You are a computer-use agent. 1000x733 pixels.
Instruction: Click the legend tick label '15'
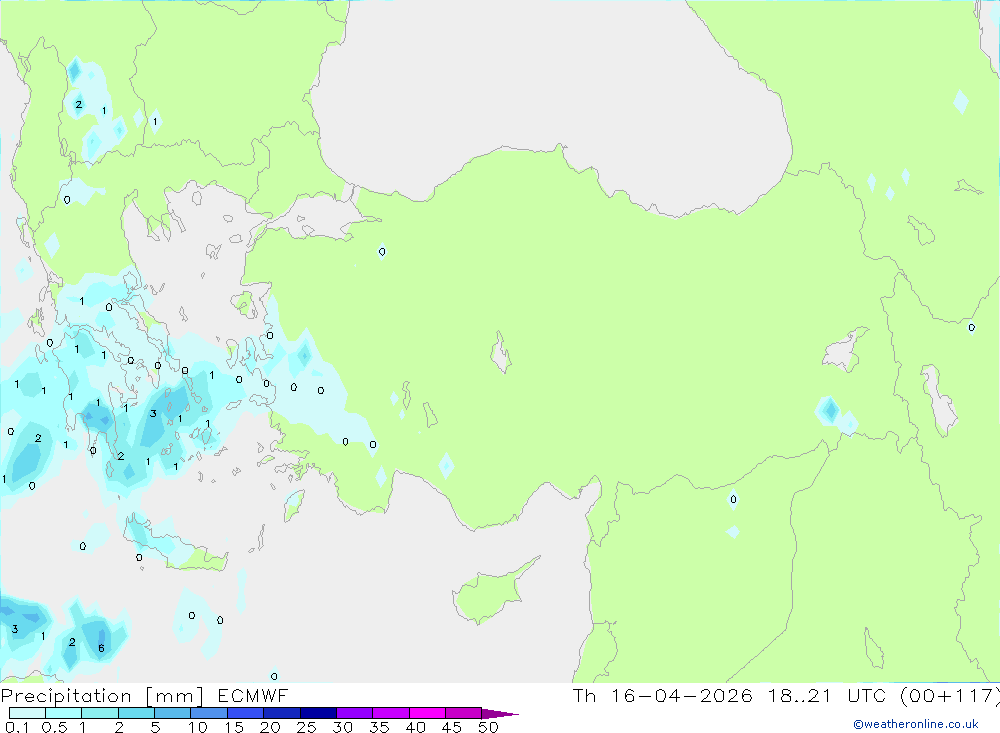(x=234, y=727)
